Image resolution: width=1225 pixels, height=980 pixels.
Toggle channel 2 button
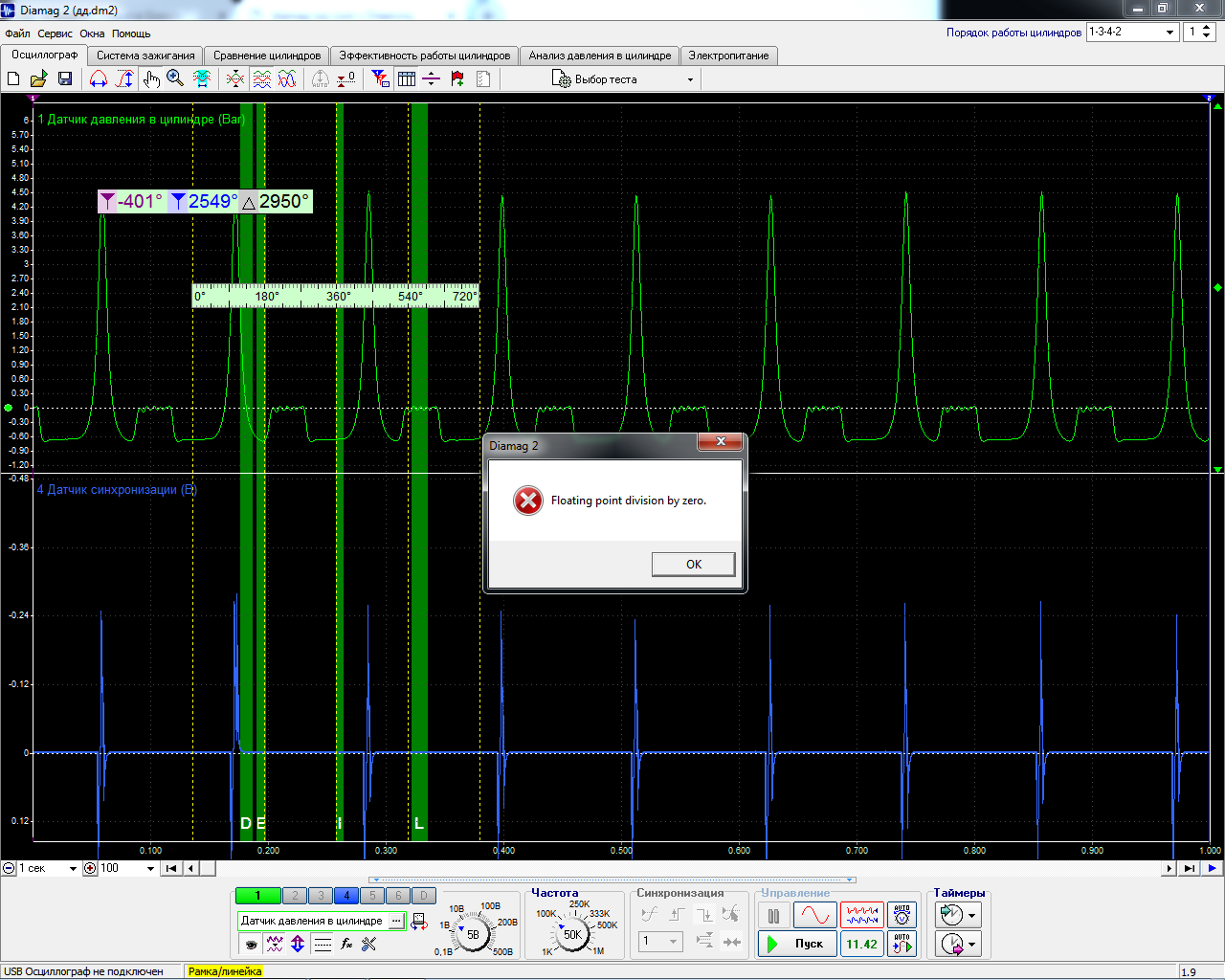[x=295, y=896]
